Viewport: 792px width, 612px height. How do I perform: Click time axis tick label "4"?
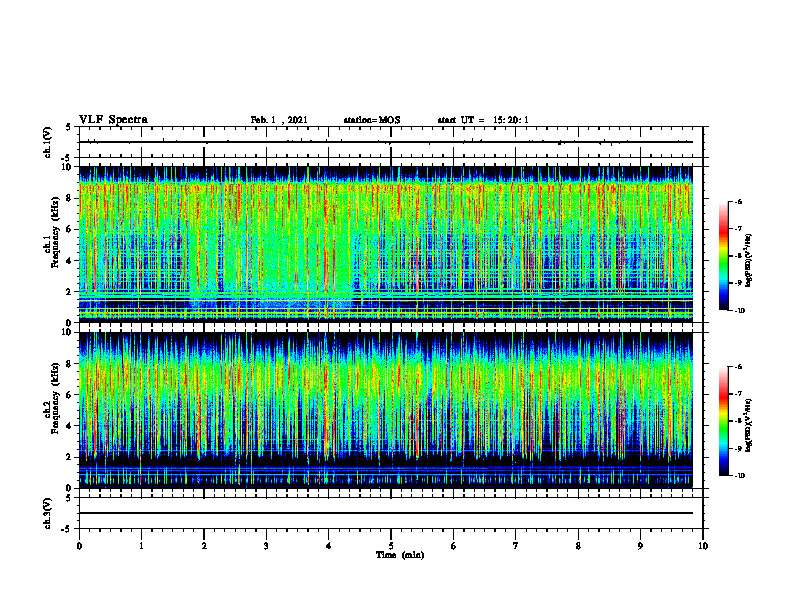pos(329,546)
